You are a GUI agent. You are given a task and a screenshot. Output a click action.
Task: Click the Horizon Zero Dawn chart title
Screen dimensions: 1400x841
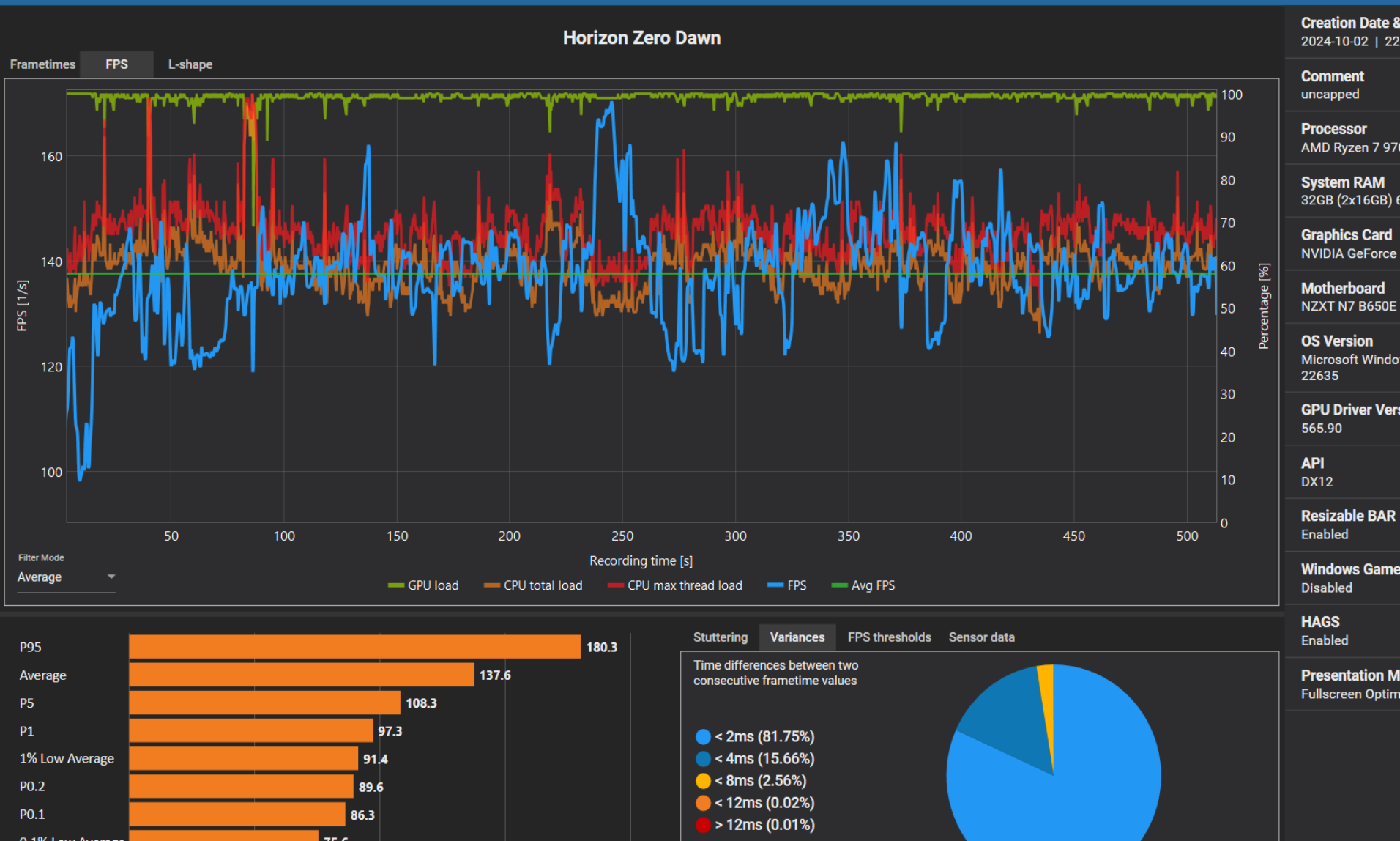(641, 38)
